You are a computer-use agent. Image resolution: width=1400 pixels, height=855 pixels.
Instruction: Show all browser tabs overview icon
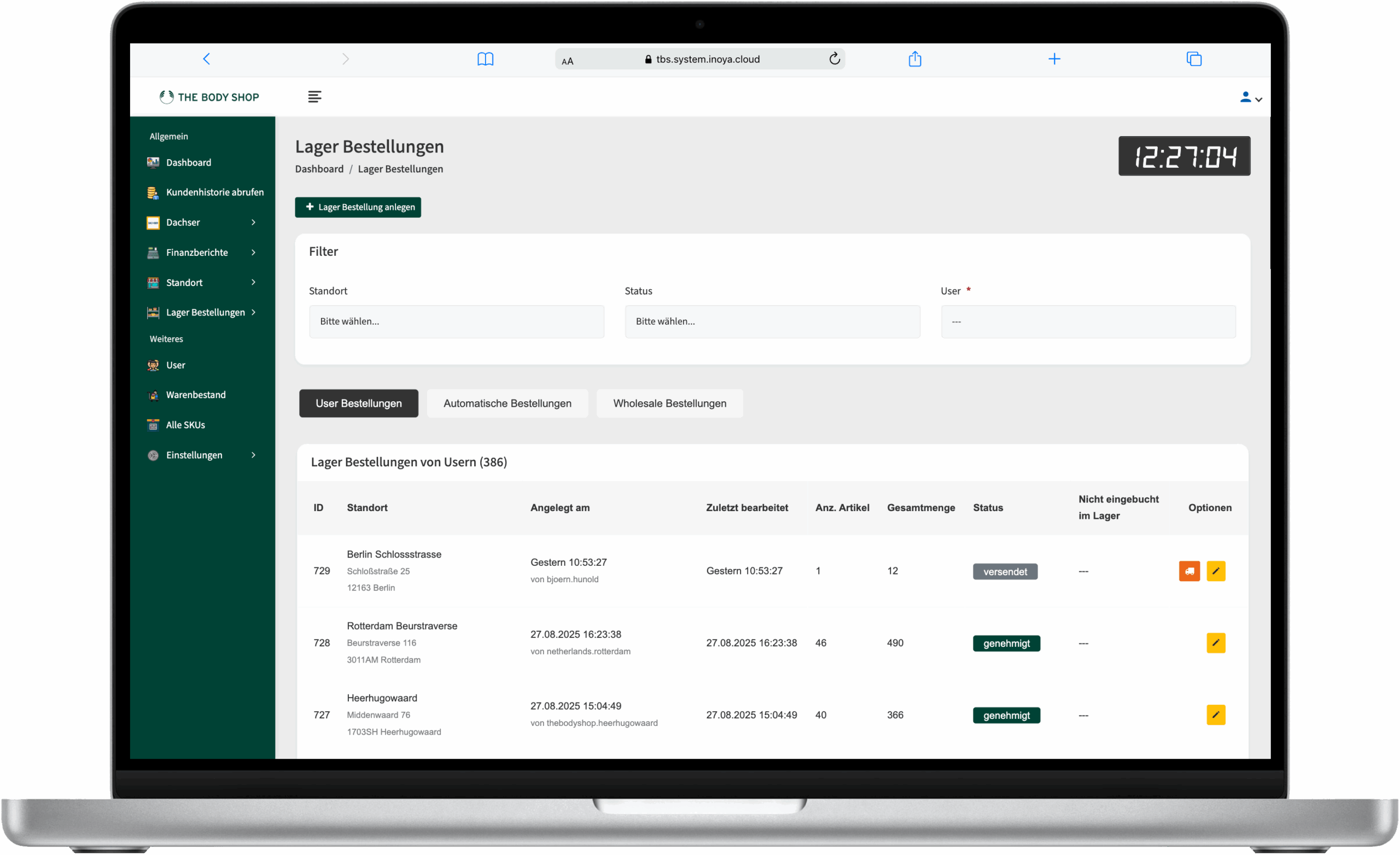(x=1194, y=58)
